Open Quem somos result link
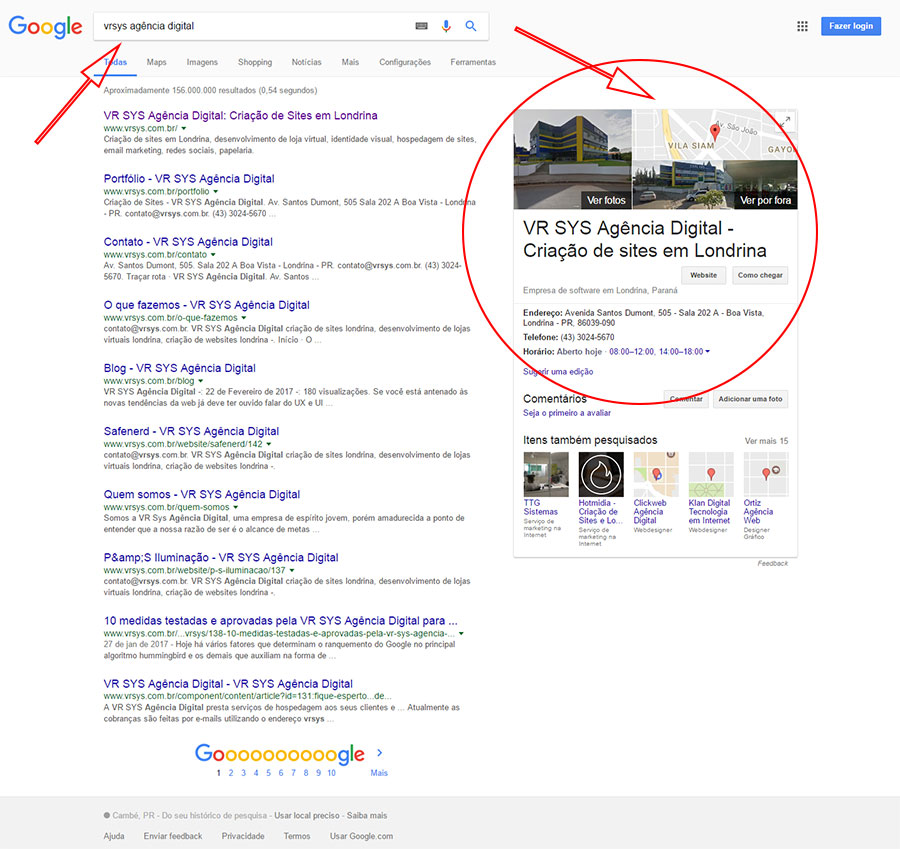Screen dimensions: 900x849 tap(201, 494)
